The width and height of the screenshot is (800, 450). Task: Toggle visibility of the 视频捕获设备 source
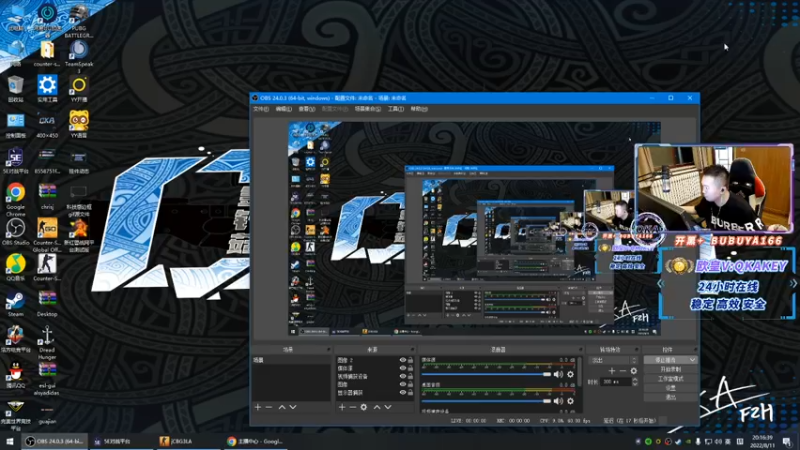click(x=403, y=377)
